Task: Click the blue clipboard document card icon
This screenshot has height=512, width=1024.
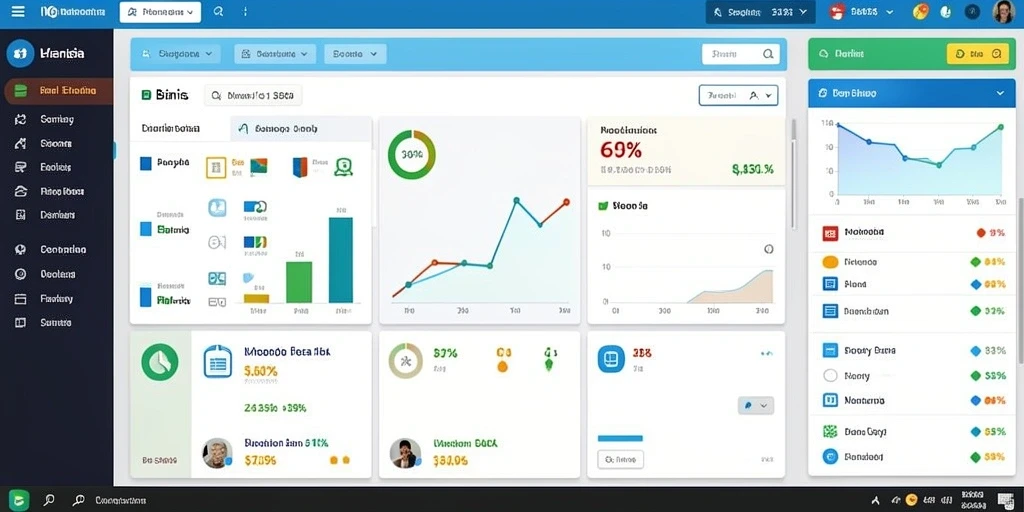Action: pyautogui.click(x=217, y=361)
